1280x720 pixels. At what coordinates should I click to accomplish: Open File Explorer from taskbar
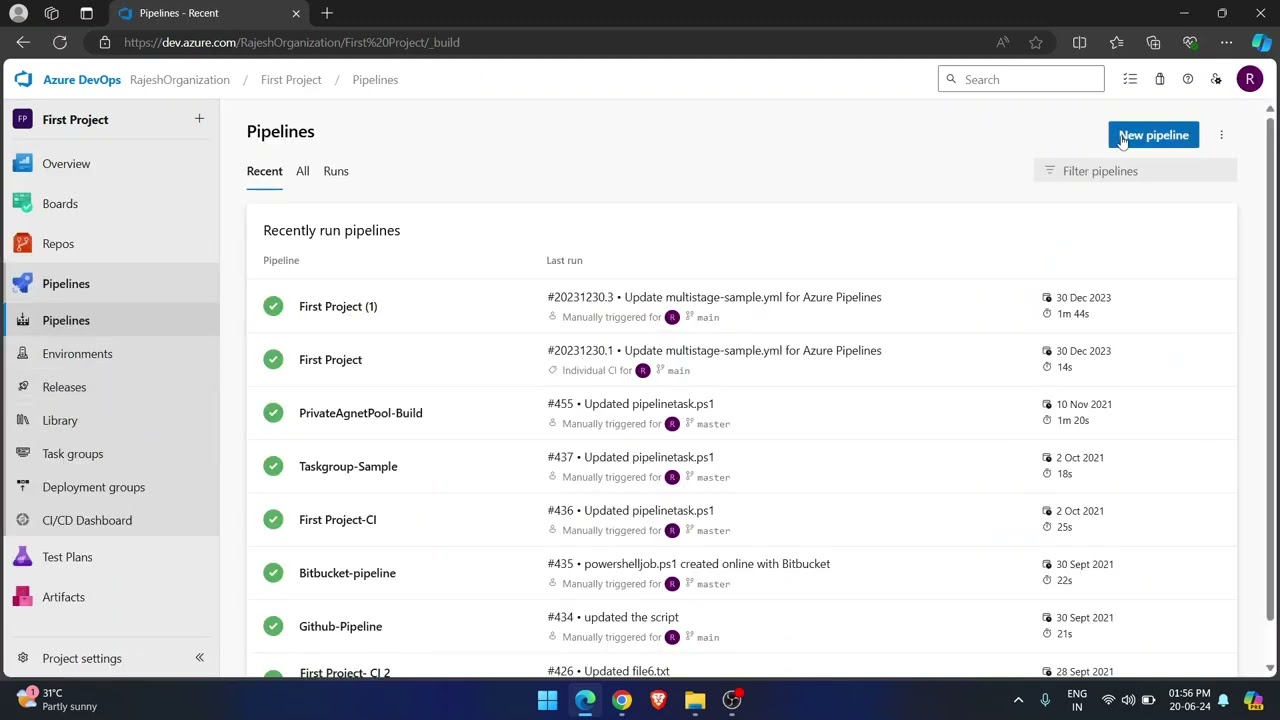point(695,700)
